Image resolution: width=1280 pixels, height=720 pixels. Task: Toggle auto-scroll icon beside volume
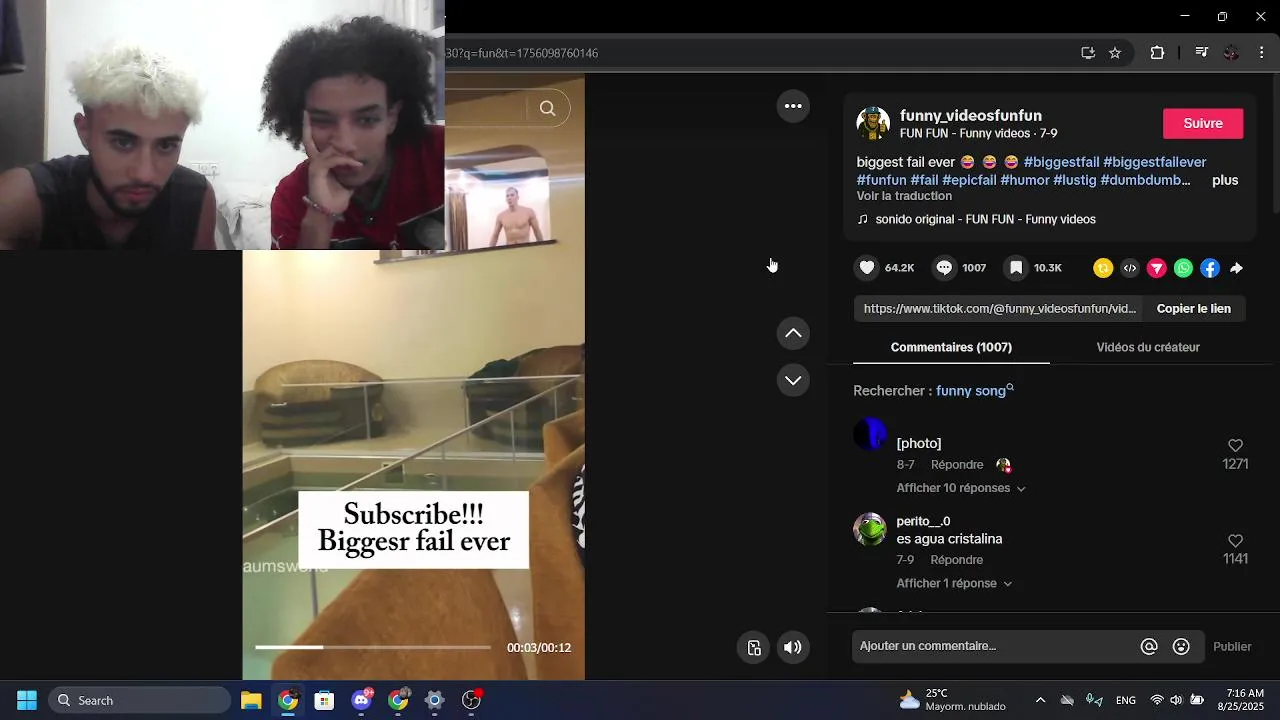coord(754,647)
